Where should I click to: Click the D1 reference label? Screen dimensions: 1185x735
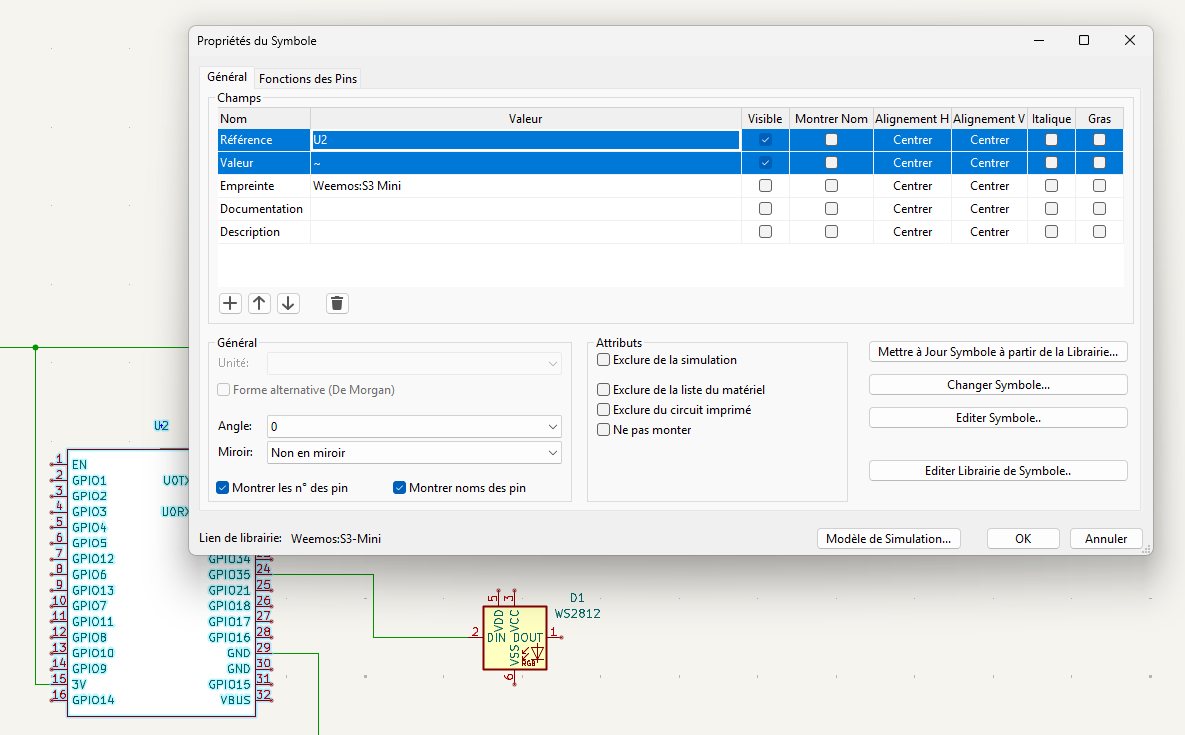(x=577, y=598)
